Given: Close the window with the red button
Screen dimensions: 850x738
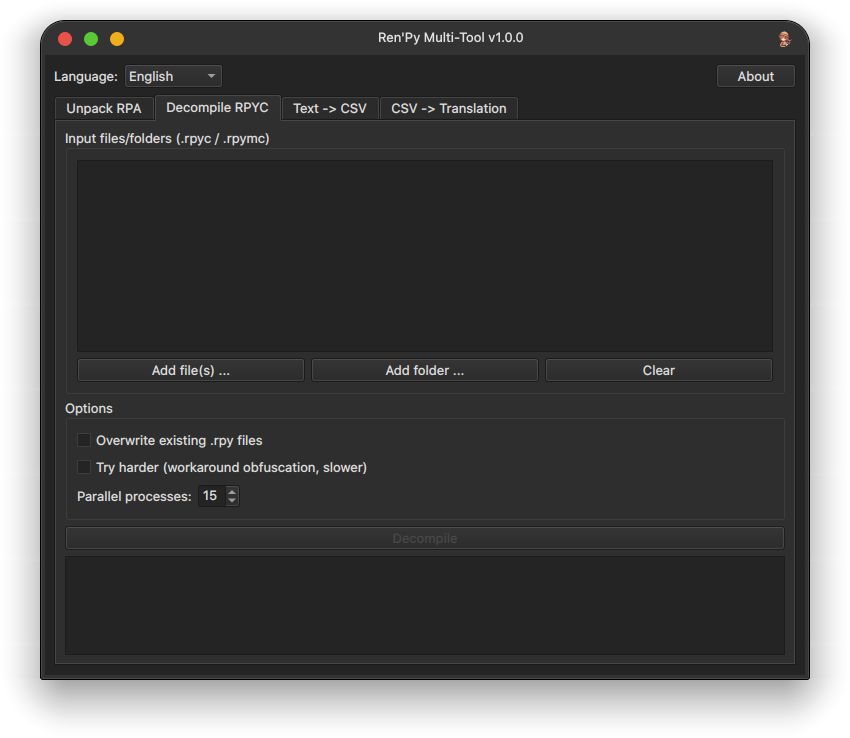Looking at the screenshot, I should (65, 39).
